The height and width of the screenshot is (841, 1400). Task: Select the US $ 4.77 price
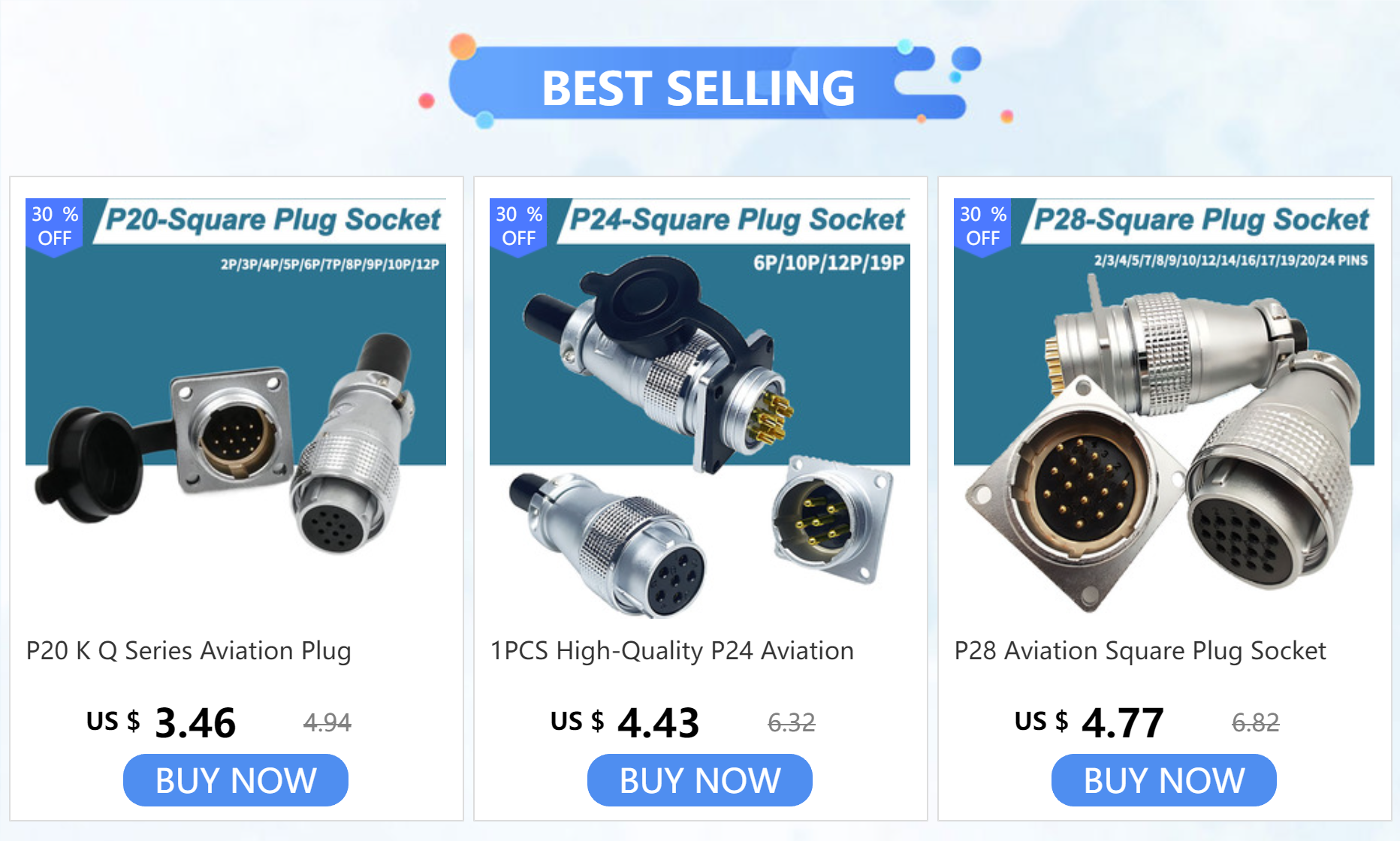click(x=1089, y=722)
